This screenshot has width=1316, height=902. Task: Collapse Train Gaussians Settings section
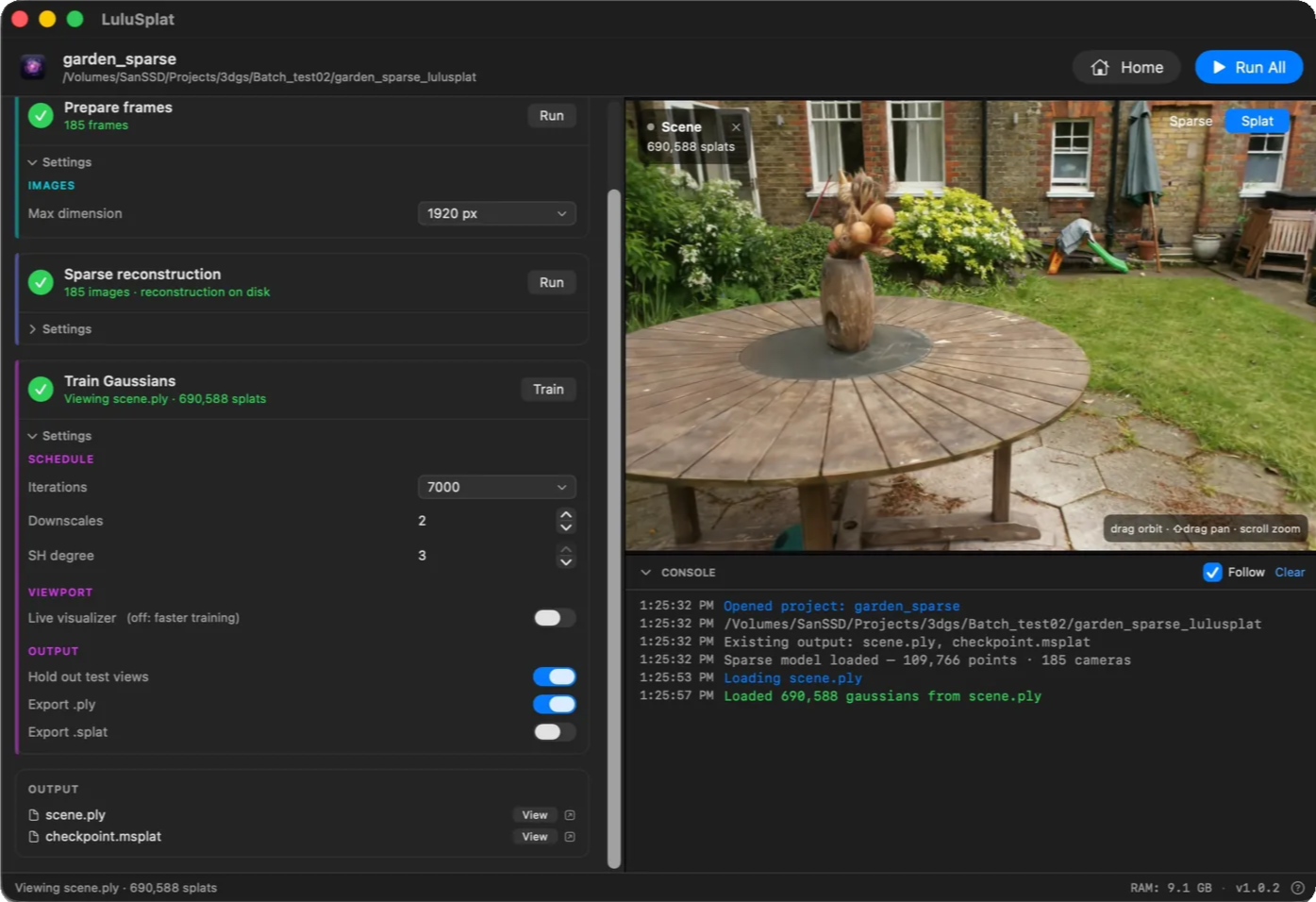tap(59, 436)
